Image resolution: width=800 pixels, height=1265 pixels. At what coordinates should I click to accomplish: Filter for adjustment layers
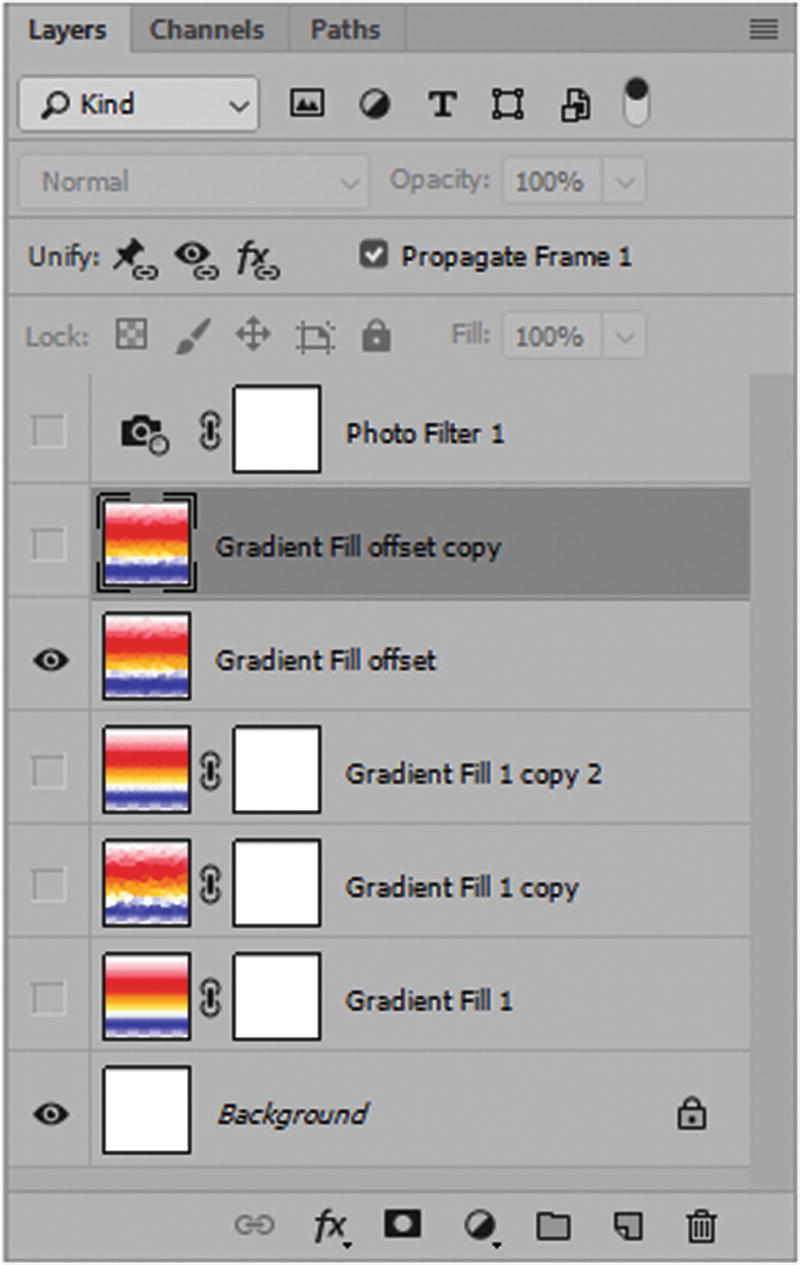coord(374,104)
